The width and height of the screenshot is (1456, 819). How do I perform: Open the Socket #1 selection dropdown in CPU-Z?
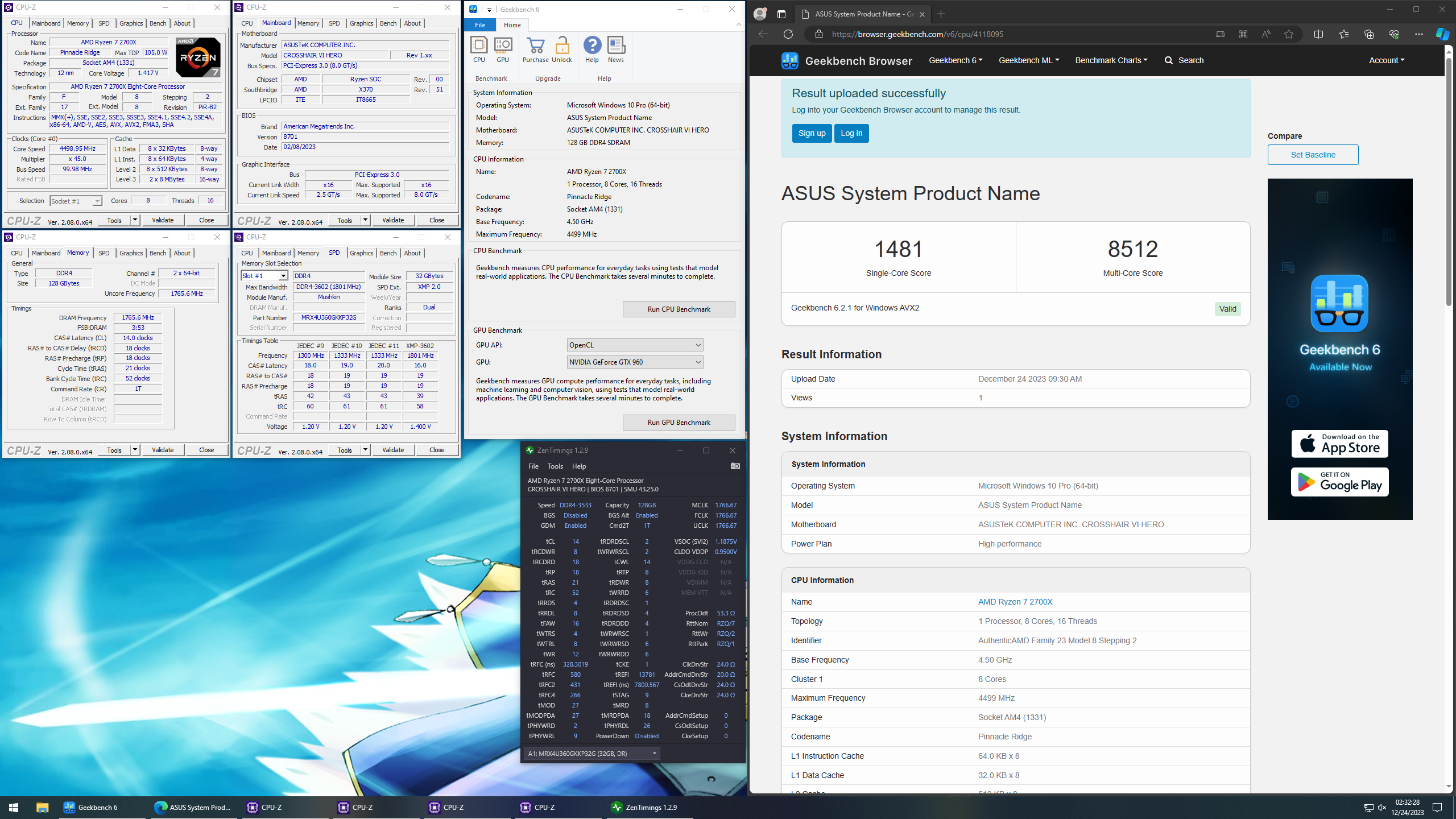pos(76,201)
